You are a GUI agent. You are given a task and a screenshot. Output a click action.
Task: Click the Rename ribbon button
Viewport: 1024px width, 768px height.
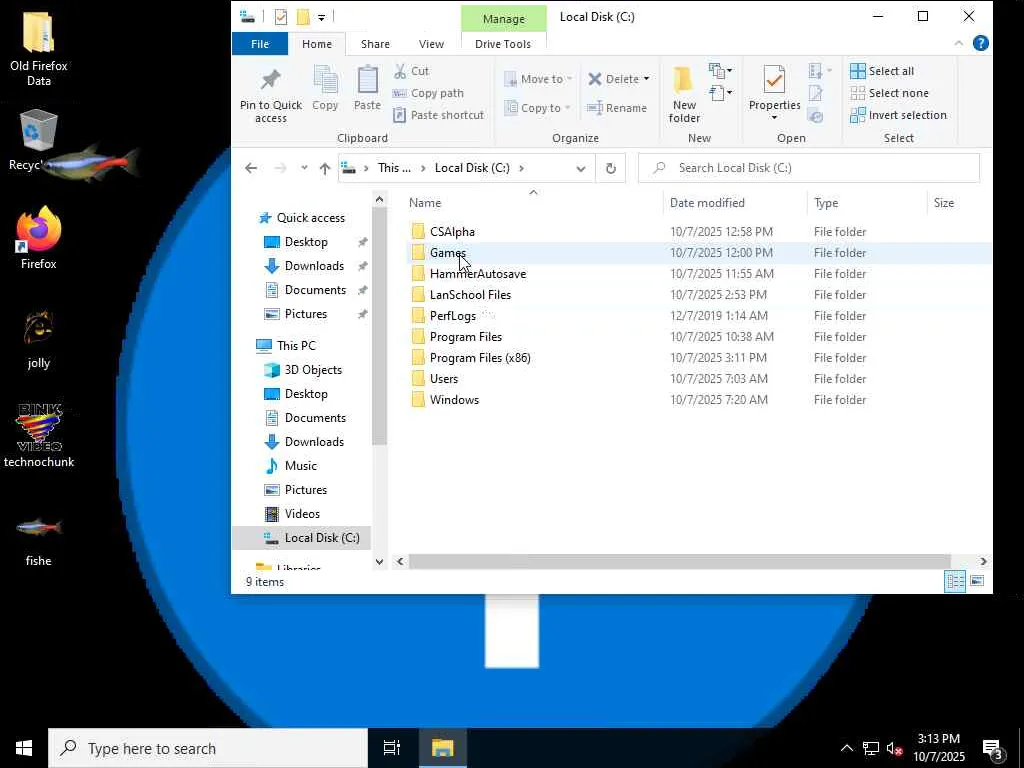pos(616,108)
